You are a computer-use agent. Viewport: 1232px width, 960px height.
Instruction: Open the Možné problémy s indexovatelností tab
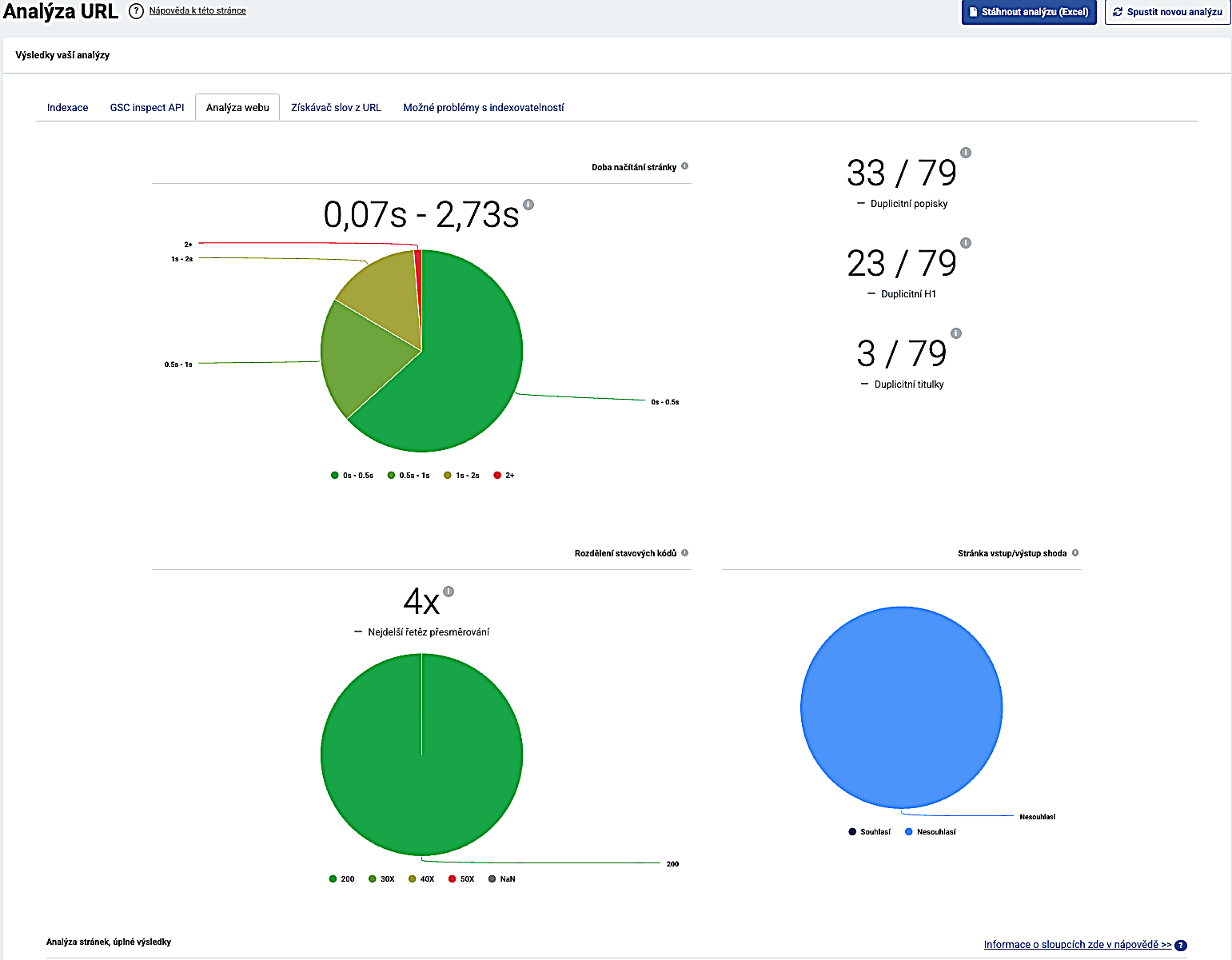pos(484,107)
